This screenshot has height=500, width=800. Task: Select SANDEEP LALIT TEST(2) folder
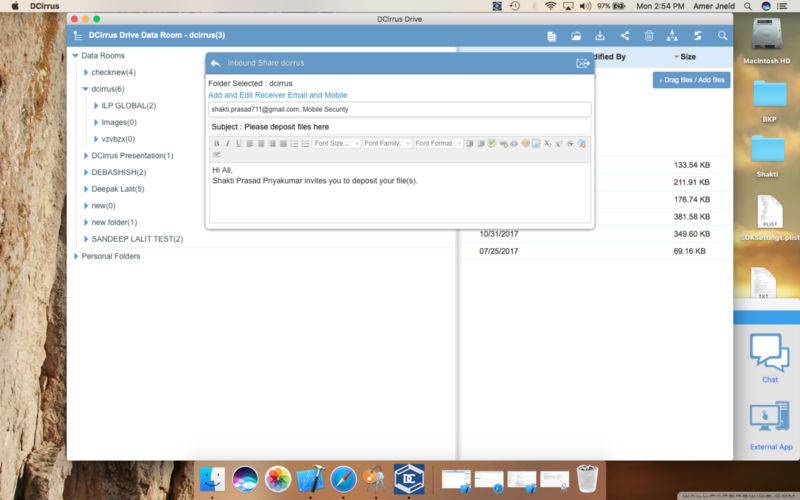(x=137, y=239)
